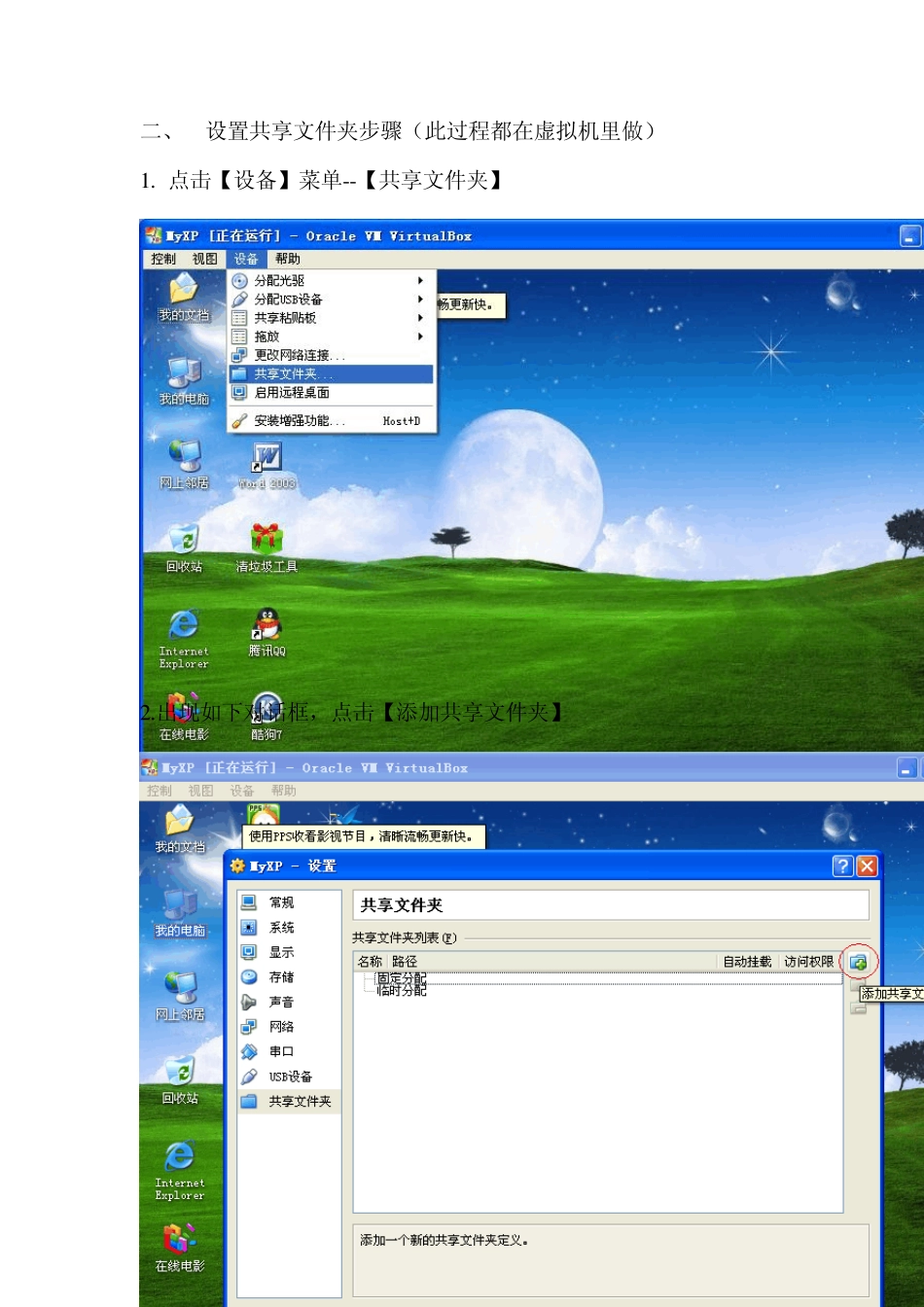Click the wrench icon beside 安装增强功能
Viewport: 924px width, 1307px height.
pos(239,421)
